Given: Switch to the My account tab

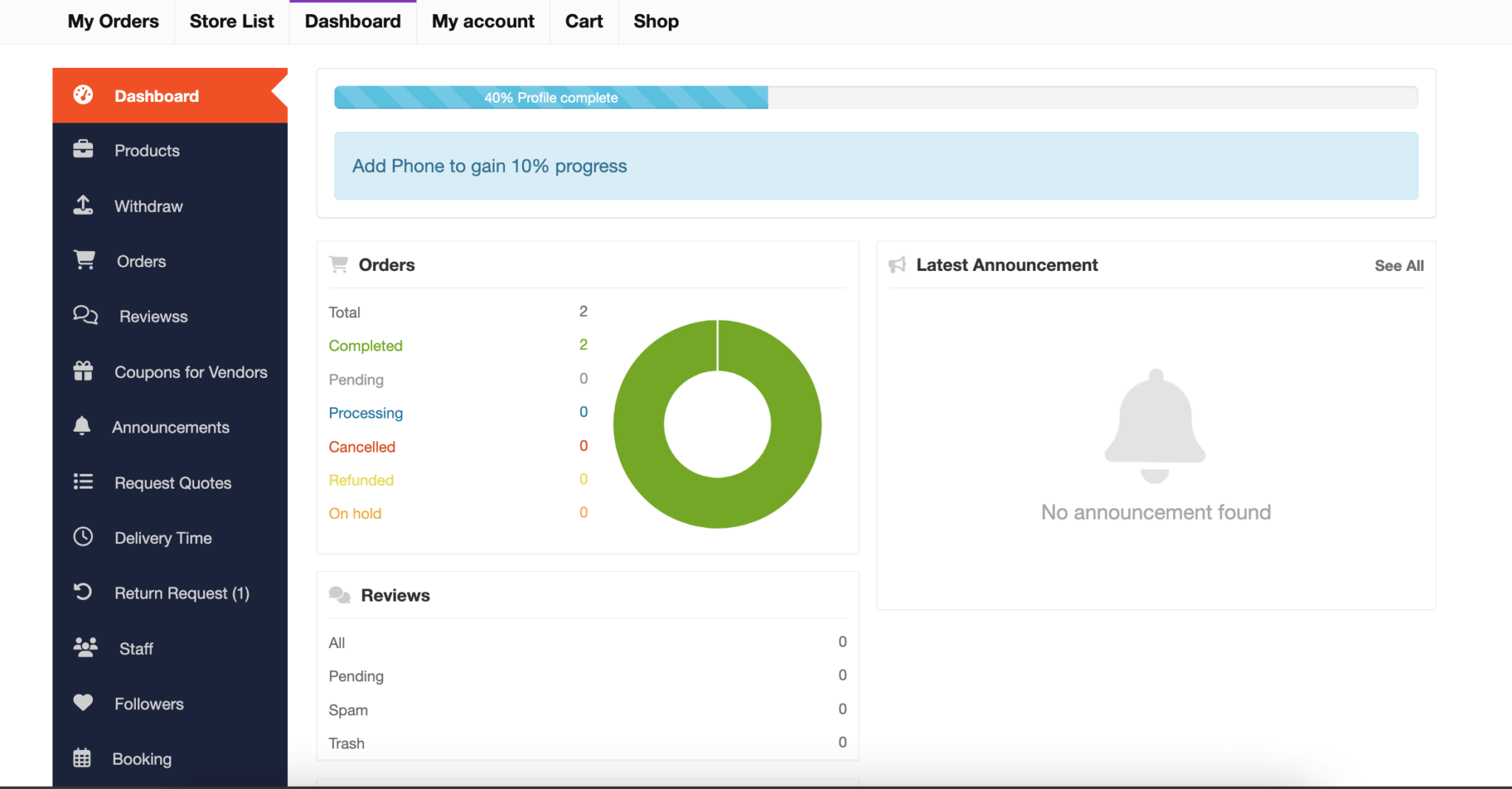Looking at the screenshot, I should click(x=483, y=21).
